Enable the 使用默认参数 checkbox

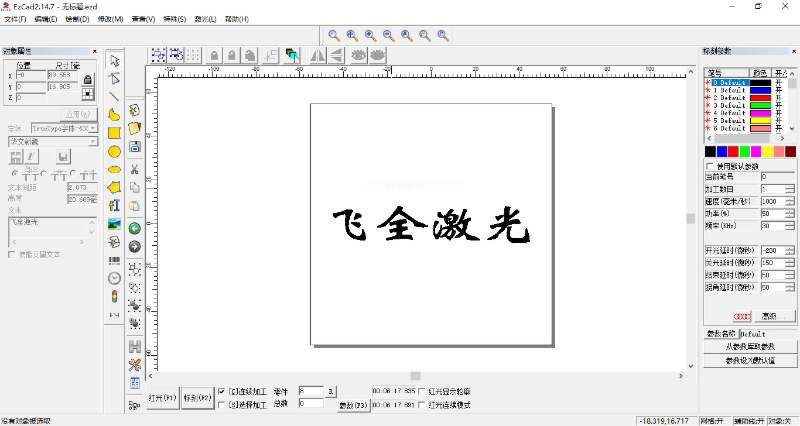(710, 166)
